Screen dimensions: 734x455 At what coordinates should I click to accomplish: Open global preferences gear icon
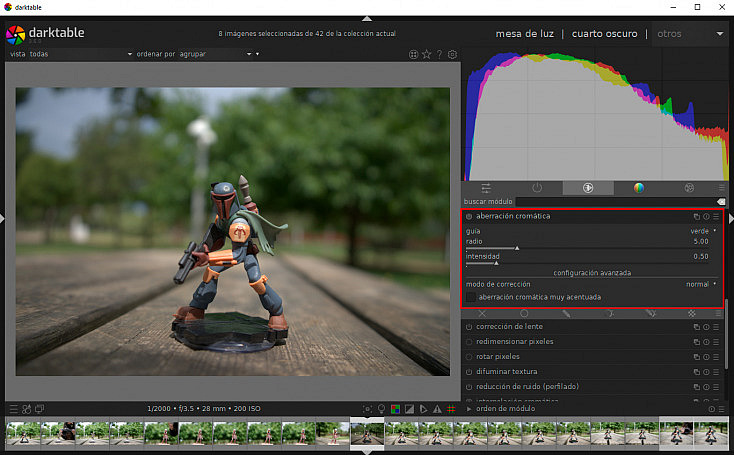click(x=452, y=55)
